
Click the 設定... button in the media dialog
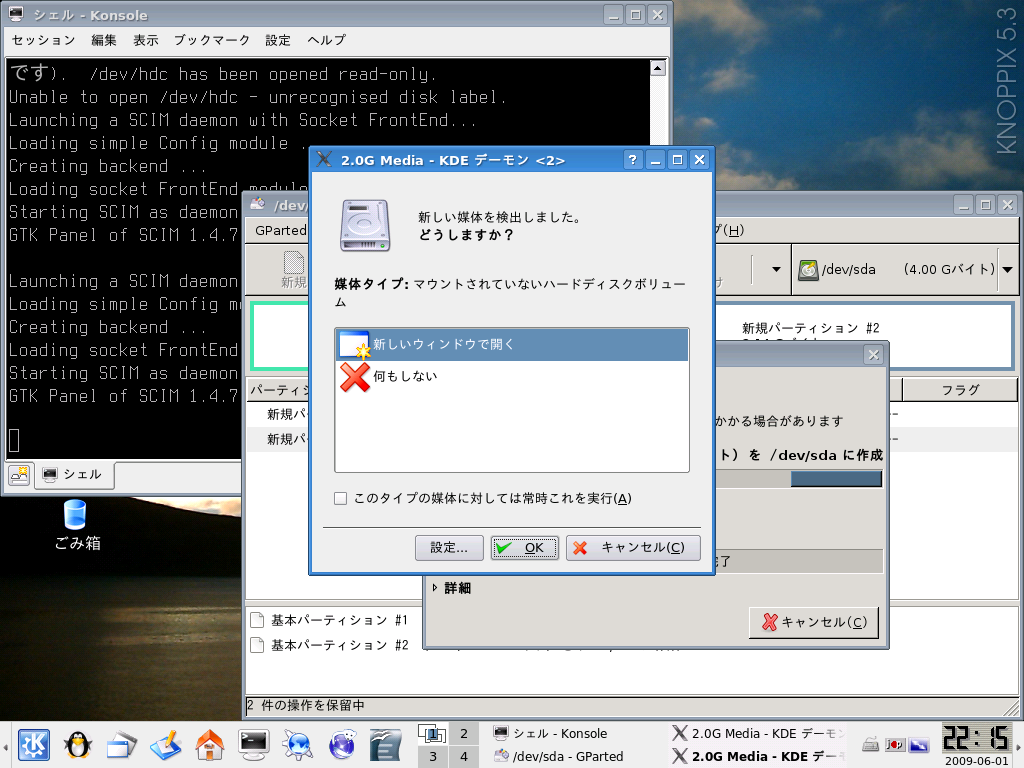(x=449, y=548)
